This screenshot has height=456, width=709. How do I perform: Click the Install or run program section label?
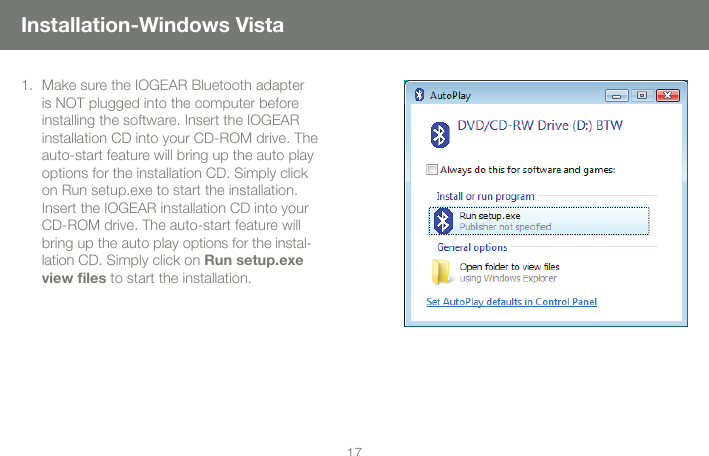pos(485,196)
